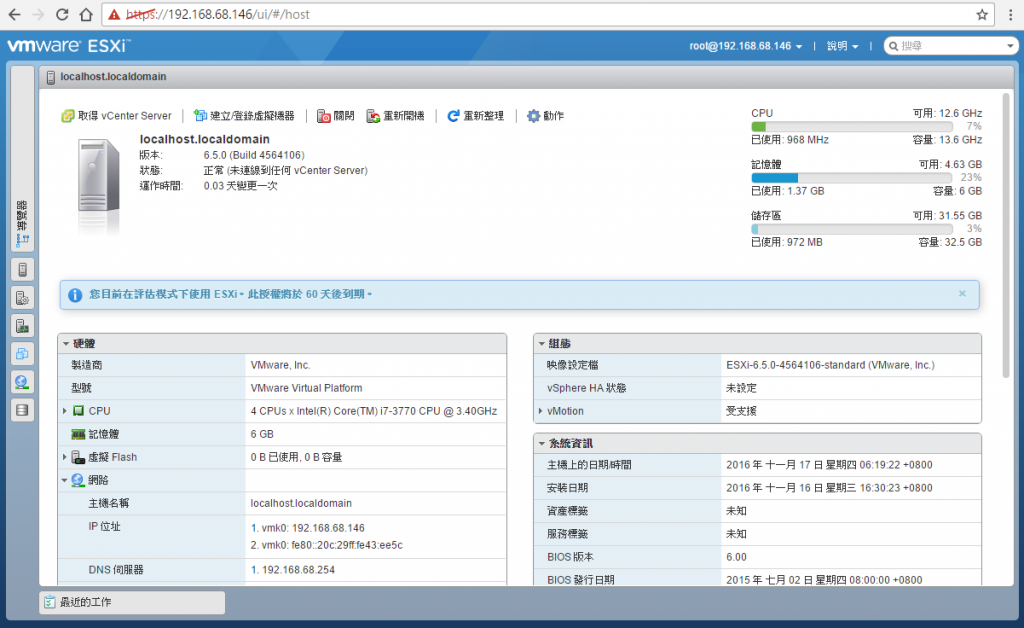Click 建立/登錄虛擬機器 to create a VM
The image size is (1024, 628).
[244, 116]
